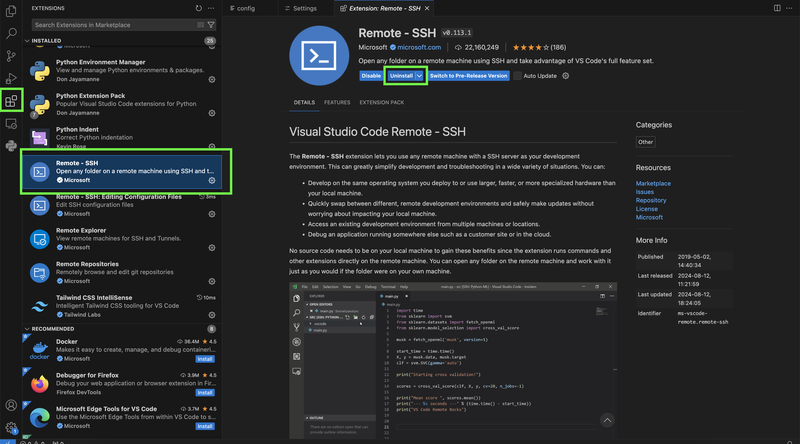Image resolution: width=800 pixels, height=444 pixels.
Task: Open the Issues resource link
Action: tap(644, 192)
